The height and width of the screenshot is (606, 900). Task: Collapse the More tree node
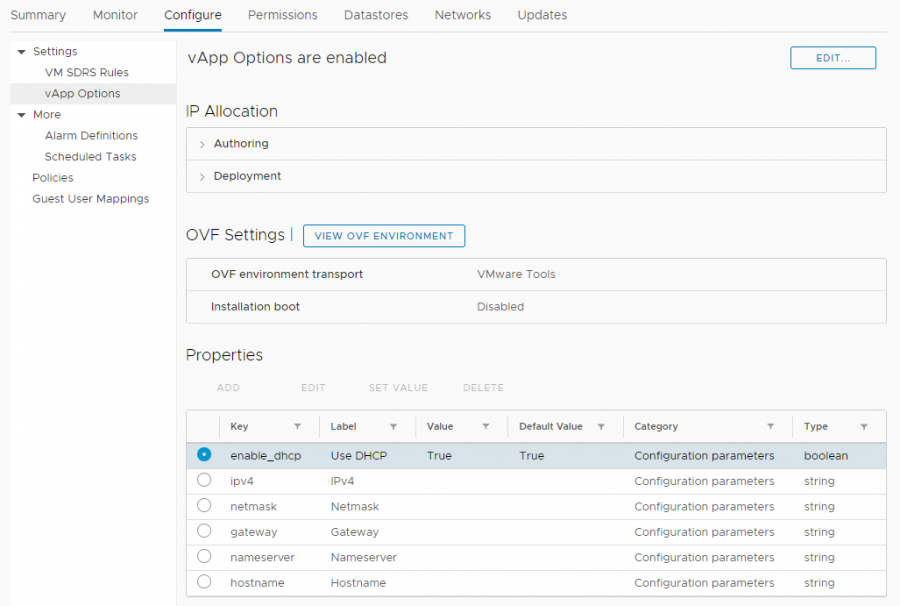point(21,115)
